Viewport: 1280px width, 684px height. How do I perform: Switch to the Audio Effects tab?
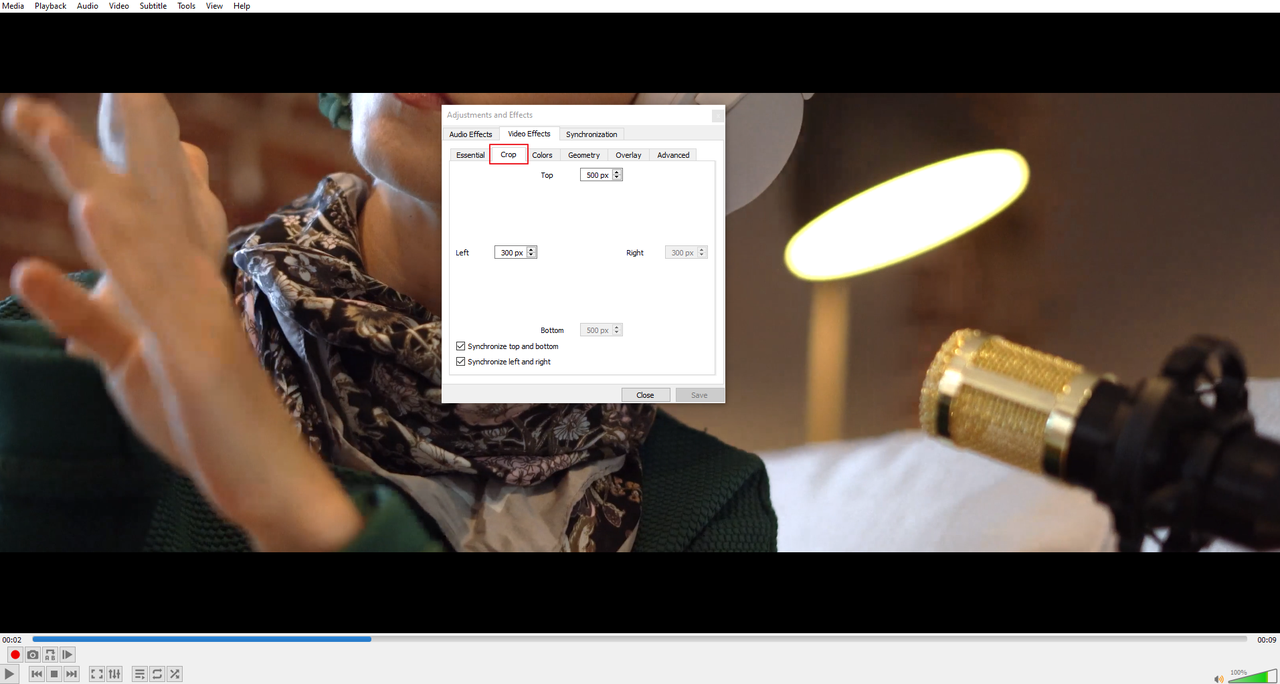(470, 134)
